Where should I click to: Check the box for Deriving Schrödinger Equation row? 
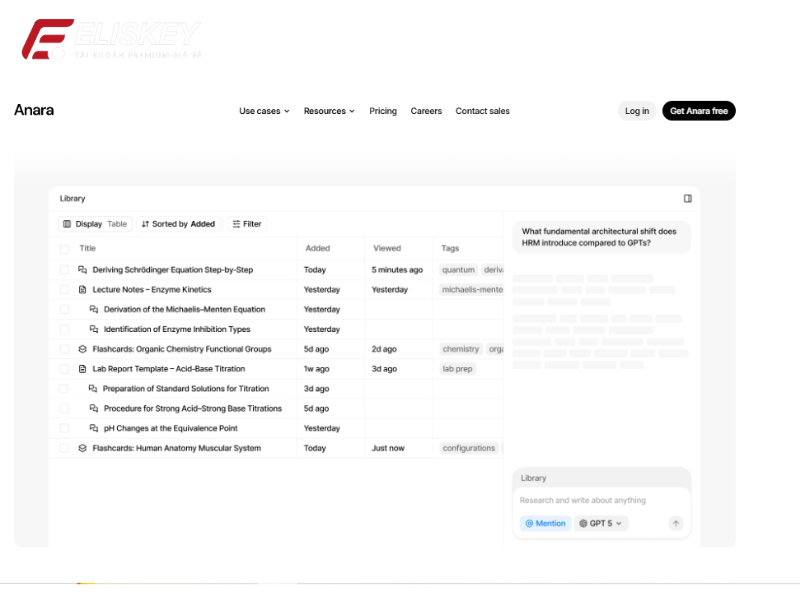point(64,270)
